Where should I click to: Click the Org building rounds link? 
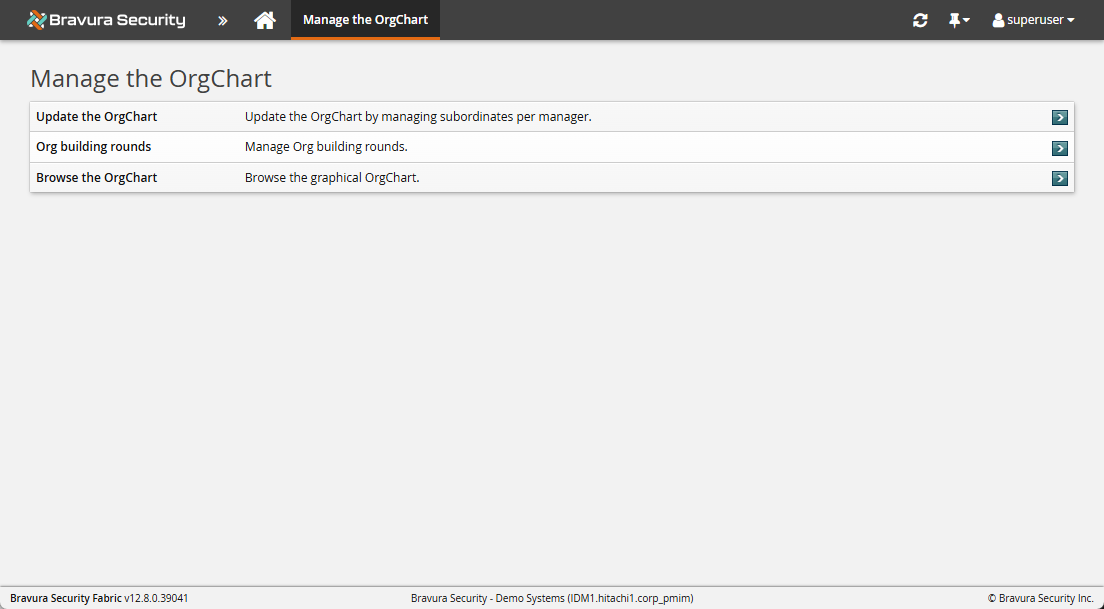[93, 146]
